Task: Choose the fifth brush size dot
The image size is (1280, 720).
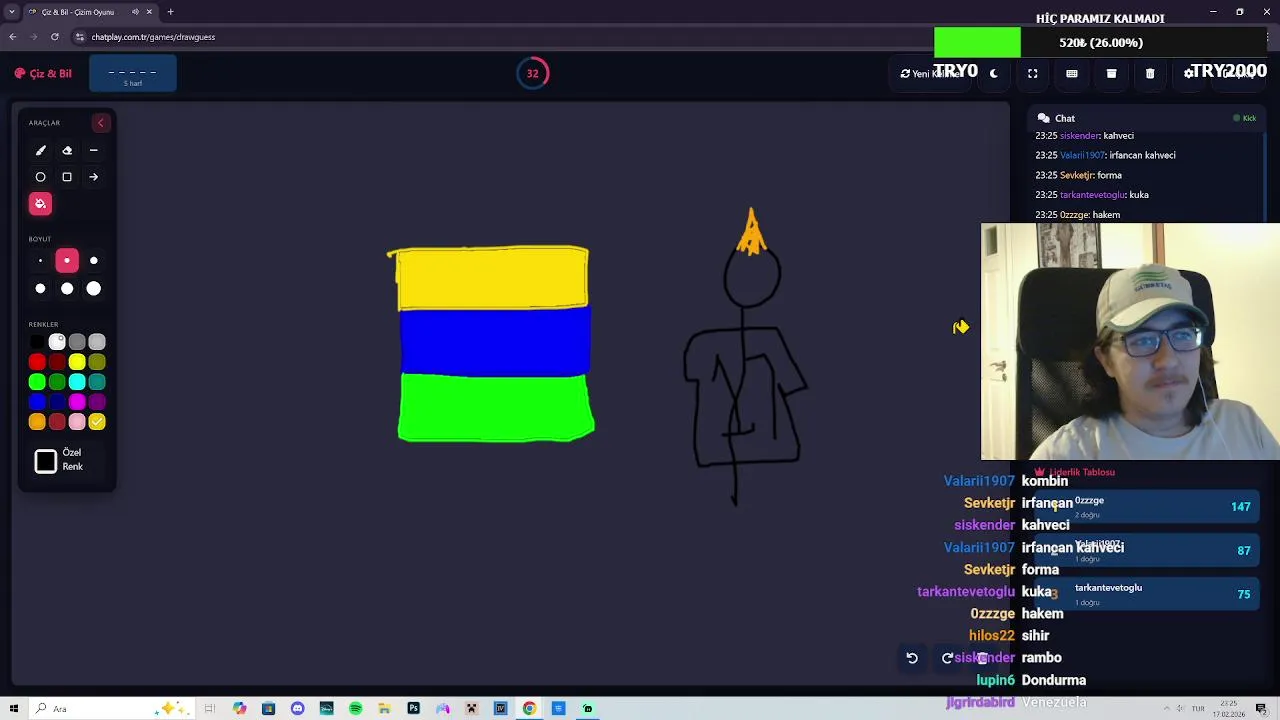Action: [x=67, y=289]
